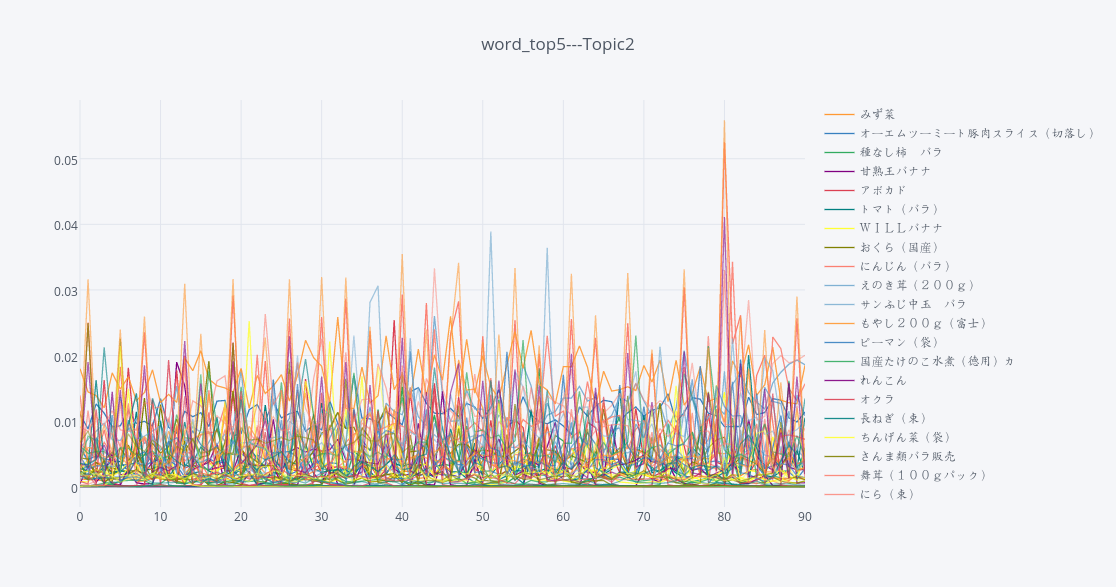
Task: Click the yellow line swatch for ちんげん菜（袋）
Action: point(839,437)
